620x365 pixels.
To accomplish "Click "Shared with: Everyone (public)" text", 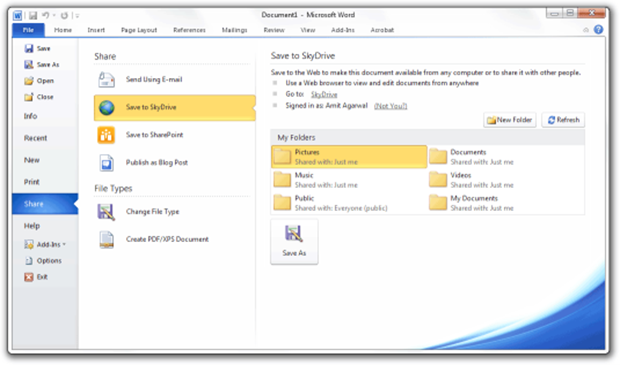I will (341, 208).
